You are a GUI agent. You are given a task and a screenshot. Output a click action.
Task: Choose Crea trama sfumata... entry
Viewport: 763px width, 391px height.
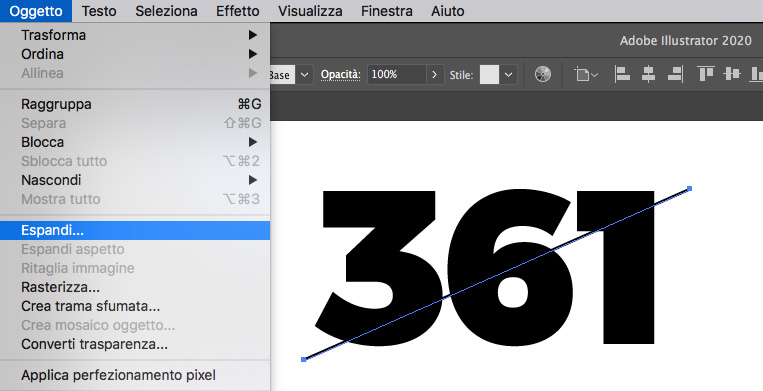(135, 306)
